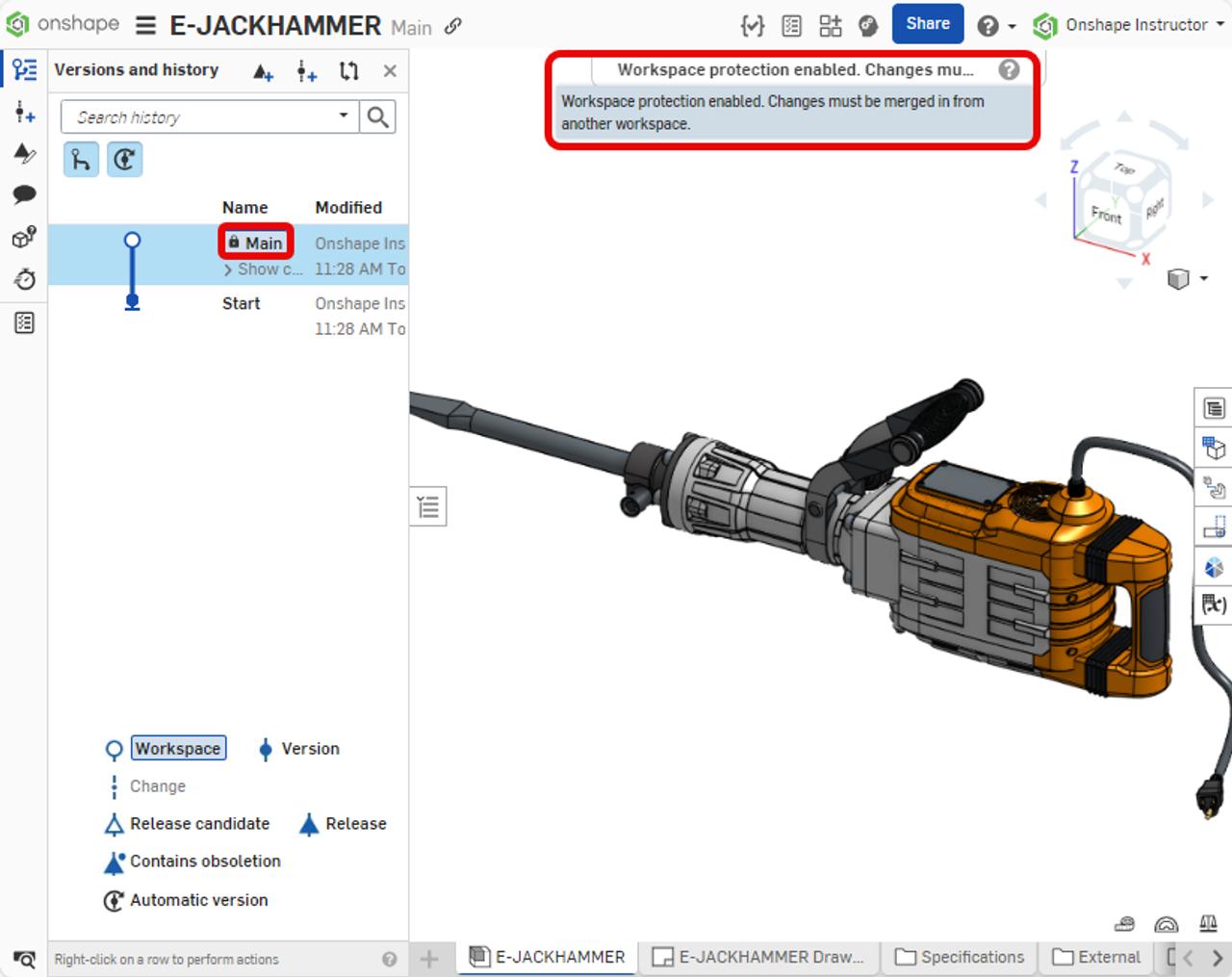Open the comments panel

coord(25,194)
